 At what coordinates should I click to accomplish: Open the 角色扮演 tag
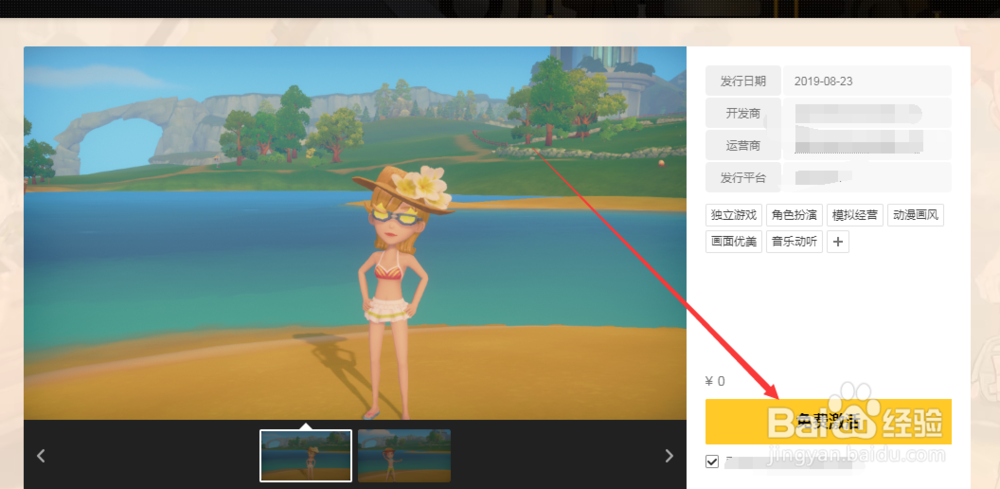pos(794,215)
